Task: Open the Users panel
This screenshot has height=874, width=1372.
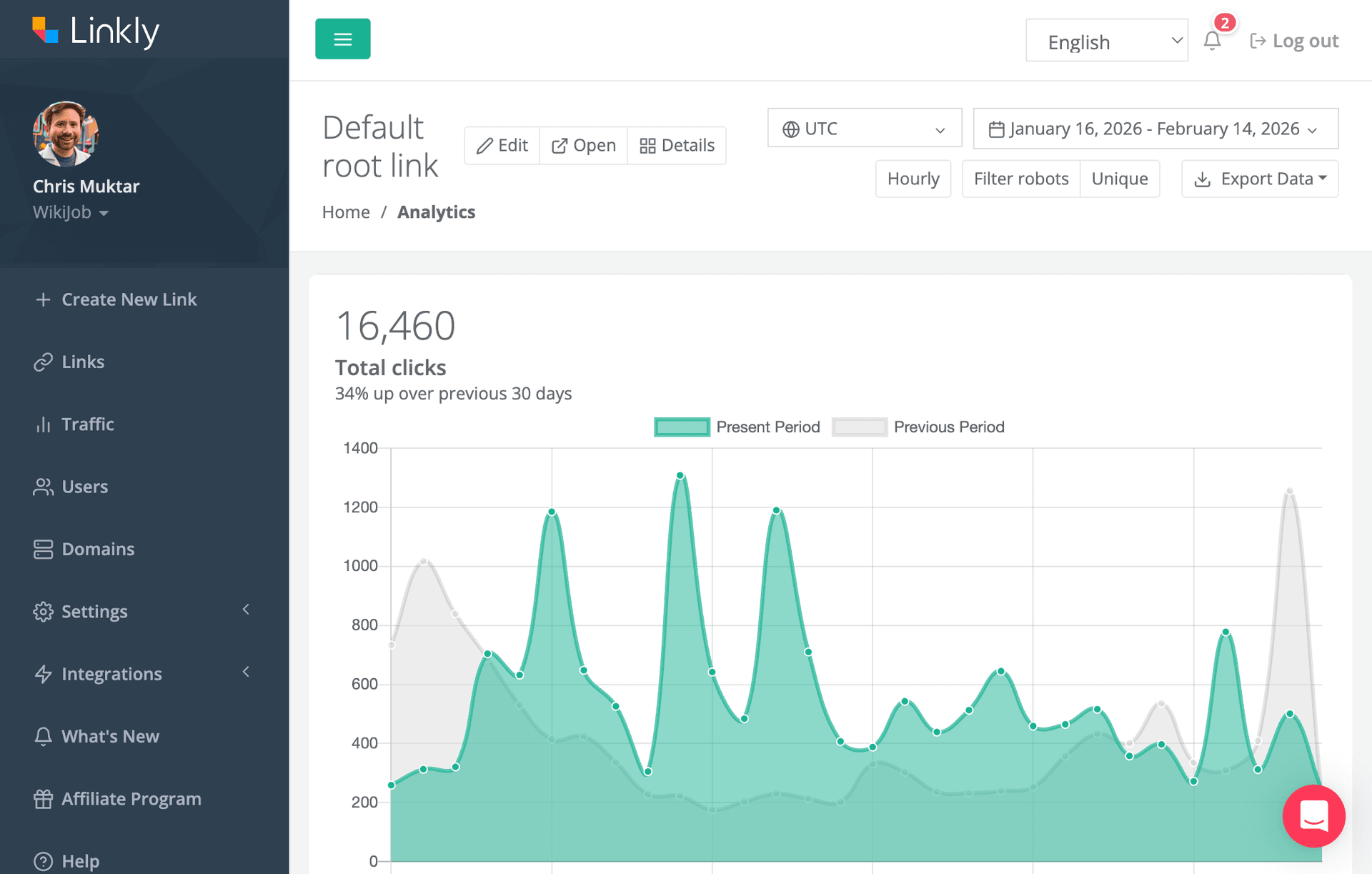Action: 86,487
